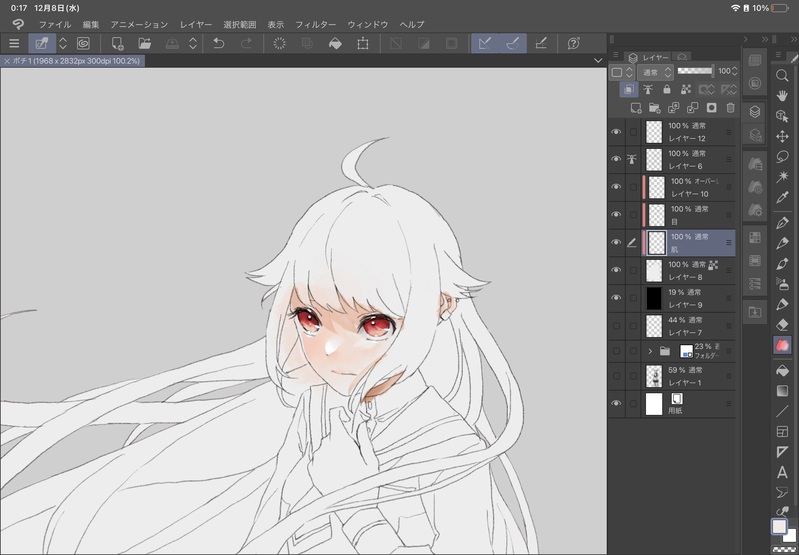The image size is (799, 555).
Task: Select the Balloon speech bubble tool
Action: (782, 492)
